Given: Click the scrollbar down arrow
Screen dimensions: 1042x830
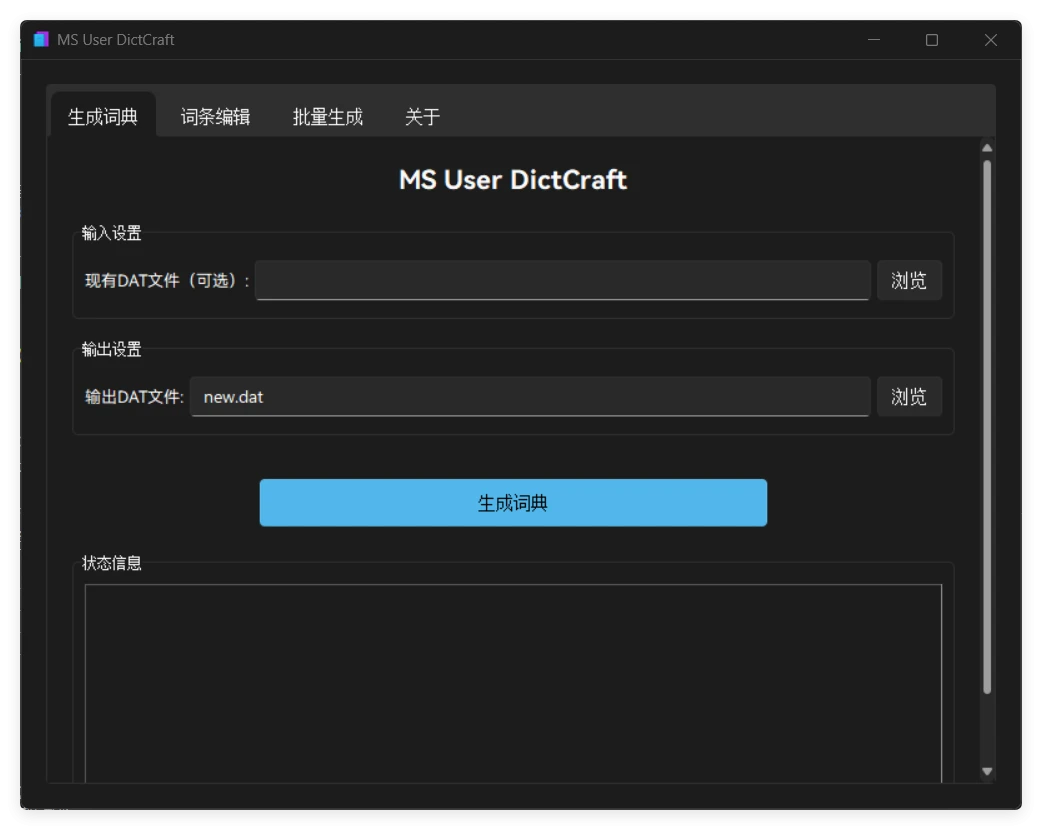Looking at the screenshot, I should (x=987, y=772).
